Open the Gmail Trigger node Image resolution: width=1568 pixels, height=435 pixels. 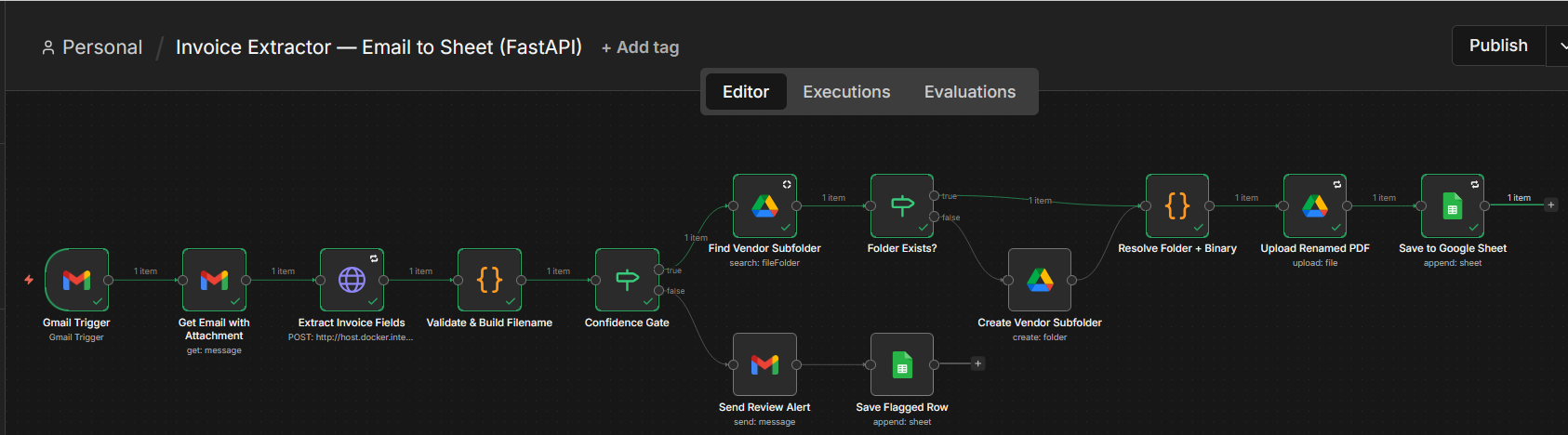point(76,280)
